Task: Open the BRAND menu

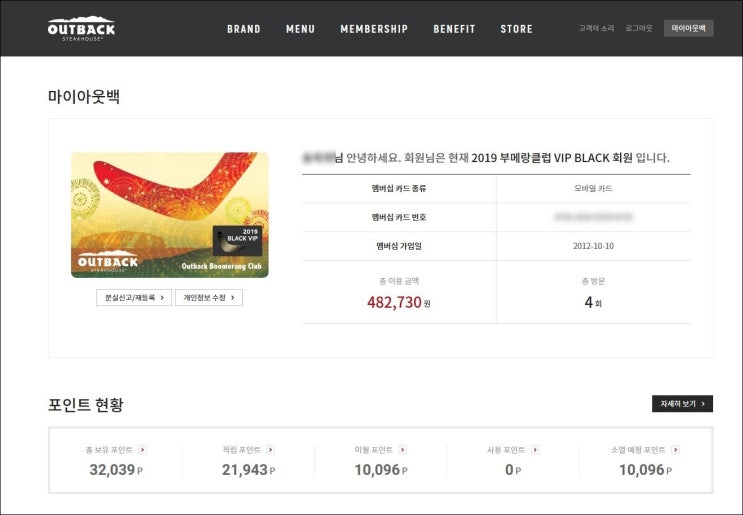Action: (x=244, y=29)
